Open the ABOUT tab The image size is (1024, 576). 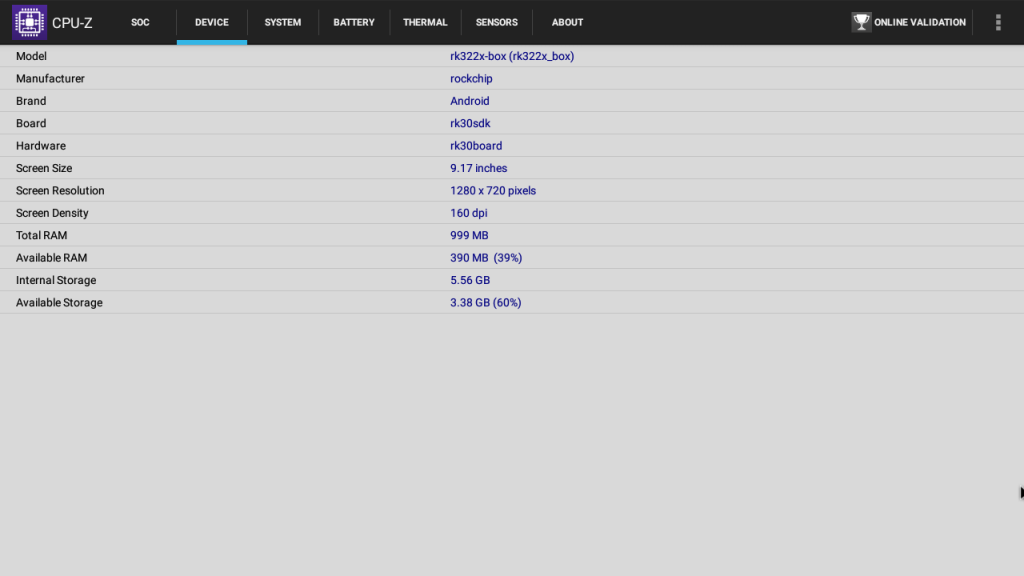(568, 22)
